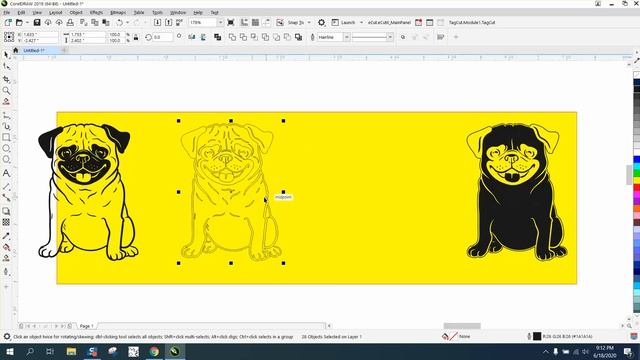Toggle Show grid in standard toolbar
This screenshot has height=360, width=640.
pyautogui.click(x=255, y=22)
